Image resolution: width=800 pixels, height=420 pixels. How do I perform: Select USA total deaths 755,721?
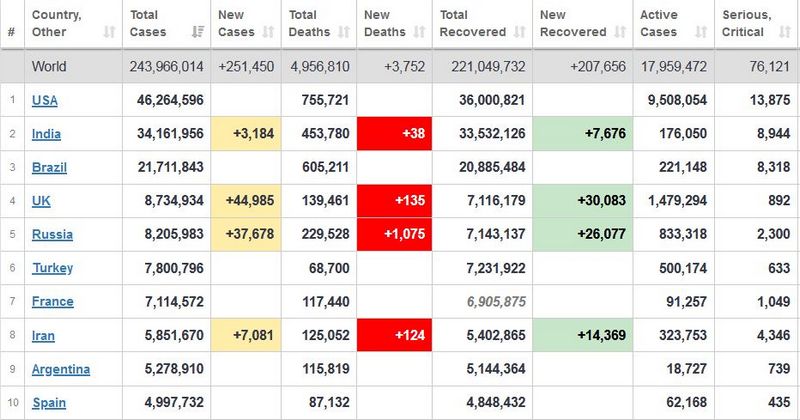[x=326, y=100]
